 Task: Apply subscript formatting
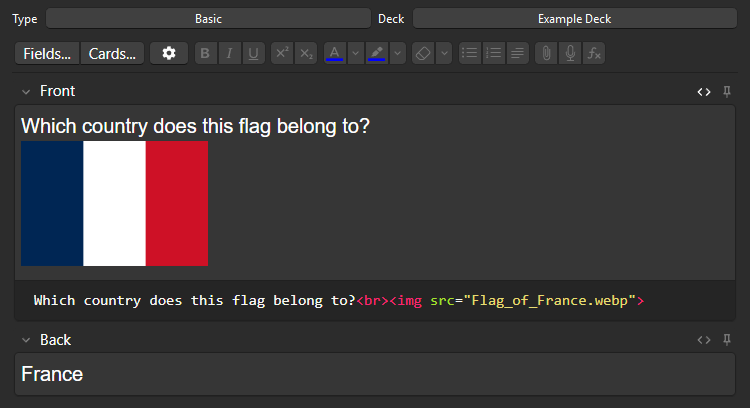coord(306,53)
